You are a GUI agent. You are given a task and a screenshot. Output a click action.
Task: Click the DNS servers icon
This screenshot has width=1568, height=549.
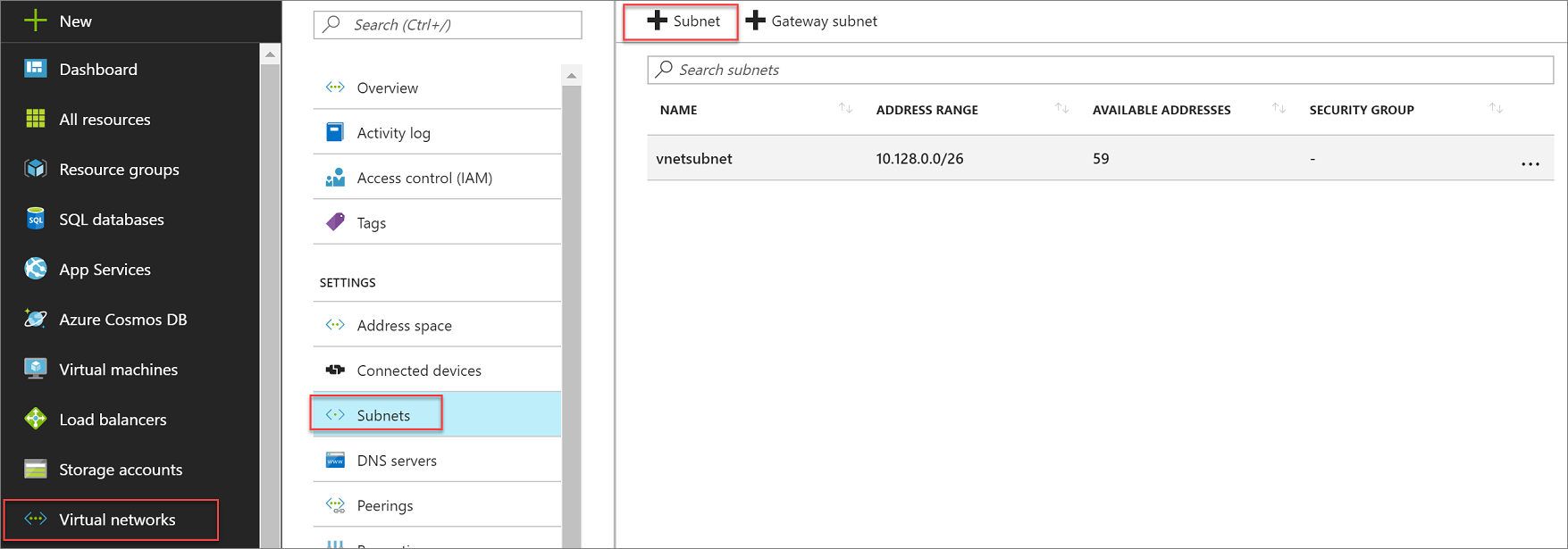click(x=335, y=460)
